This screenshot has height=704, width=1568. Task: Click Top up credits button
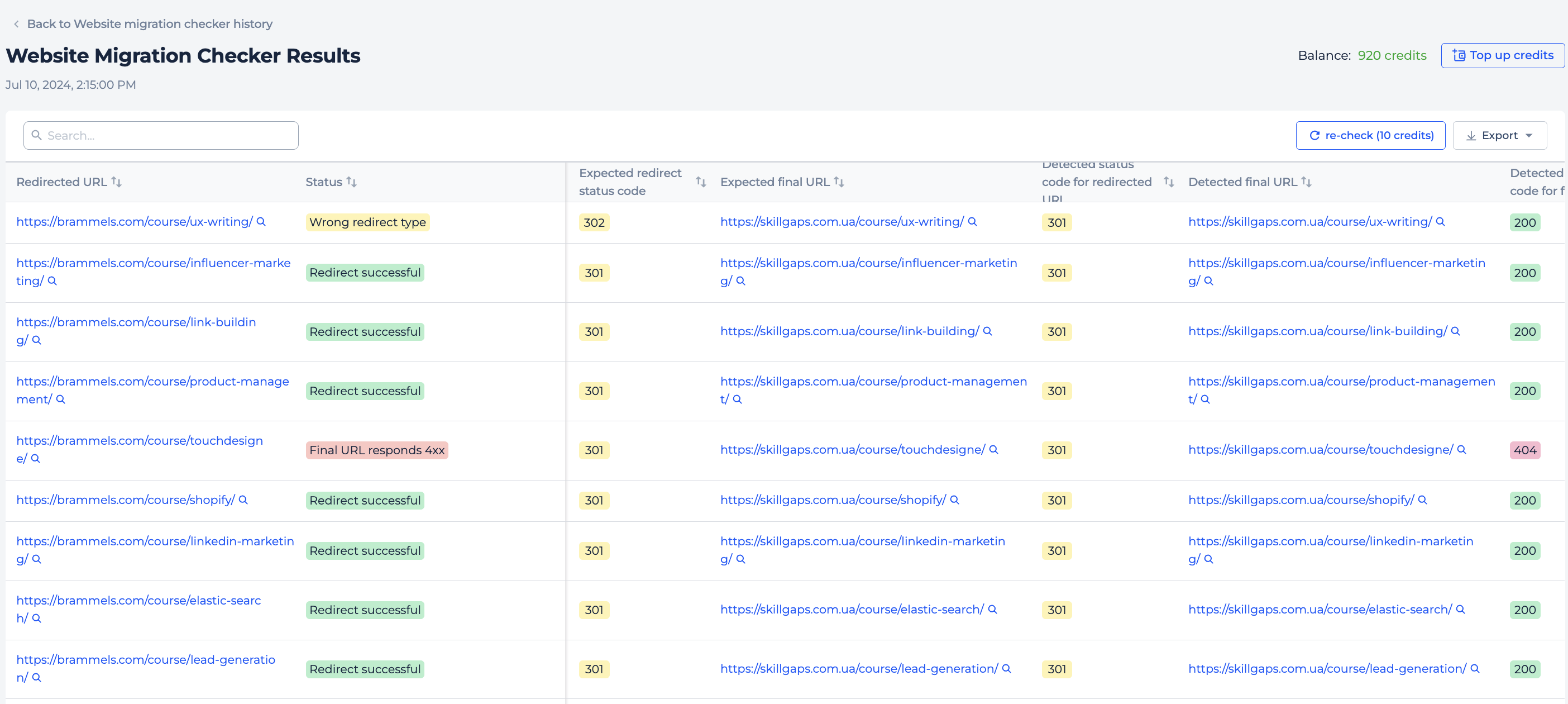(x=1503, y=55)
